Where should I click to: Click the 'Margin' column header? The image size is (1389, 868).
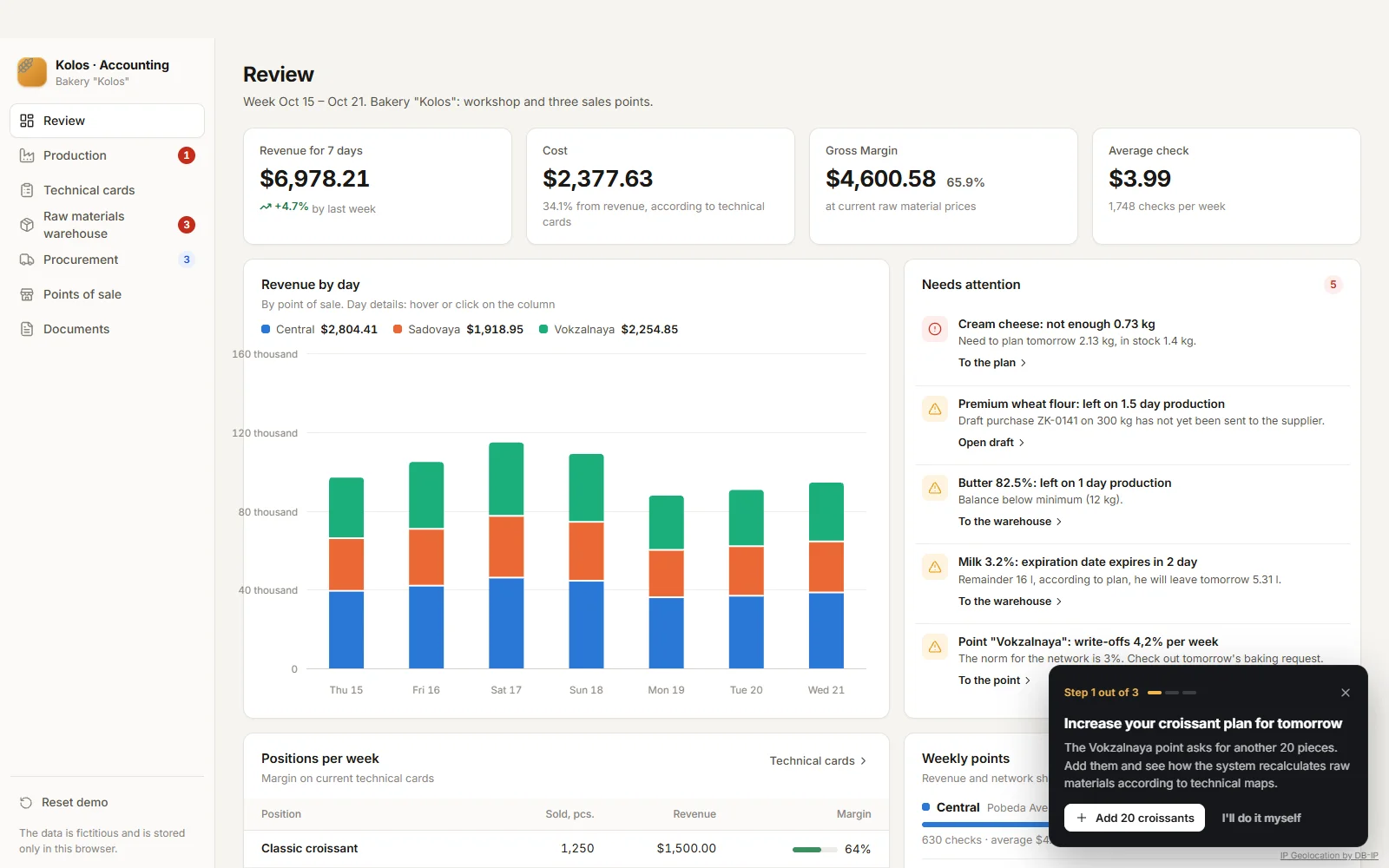[853, 814]
